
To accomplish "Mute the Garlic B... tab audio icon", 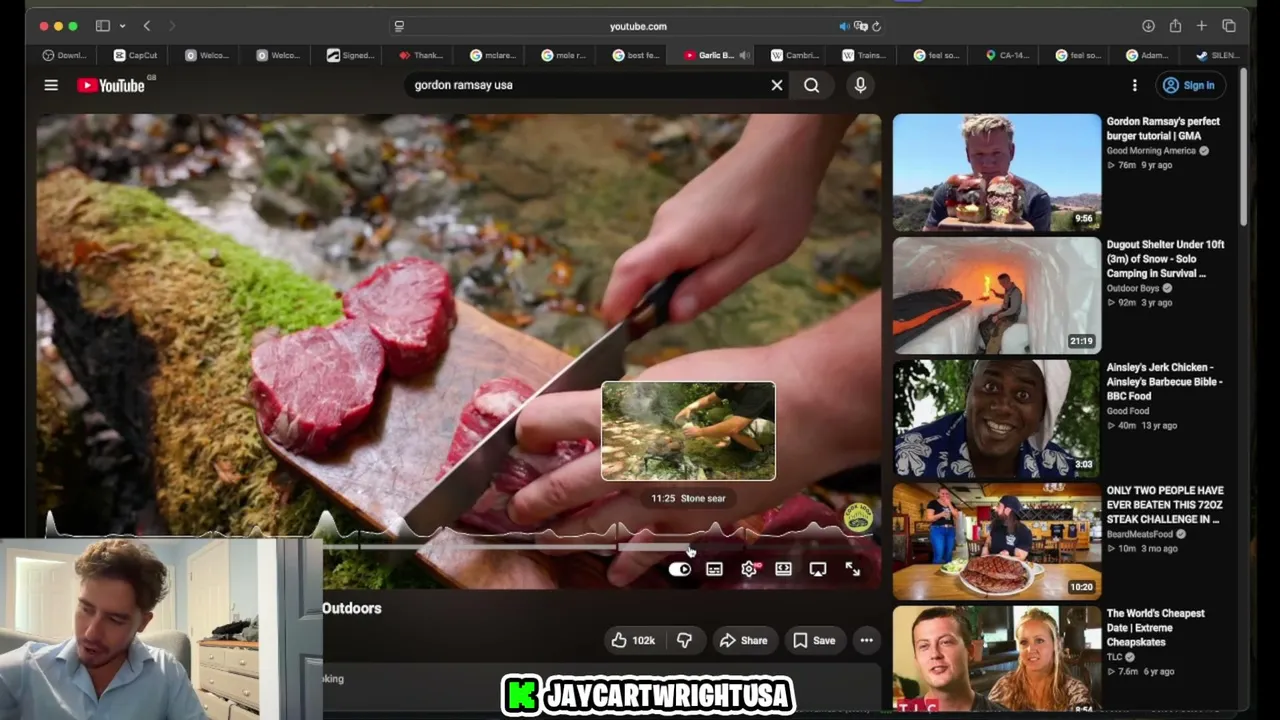I will click(744, 55).
